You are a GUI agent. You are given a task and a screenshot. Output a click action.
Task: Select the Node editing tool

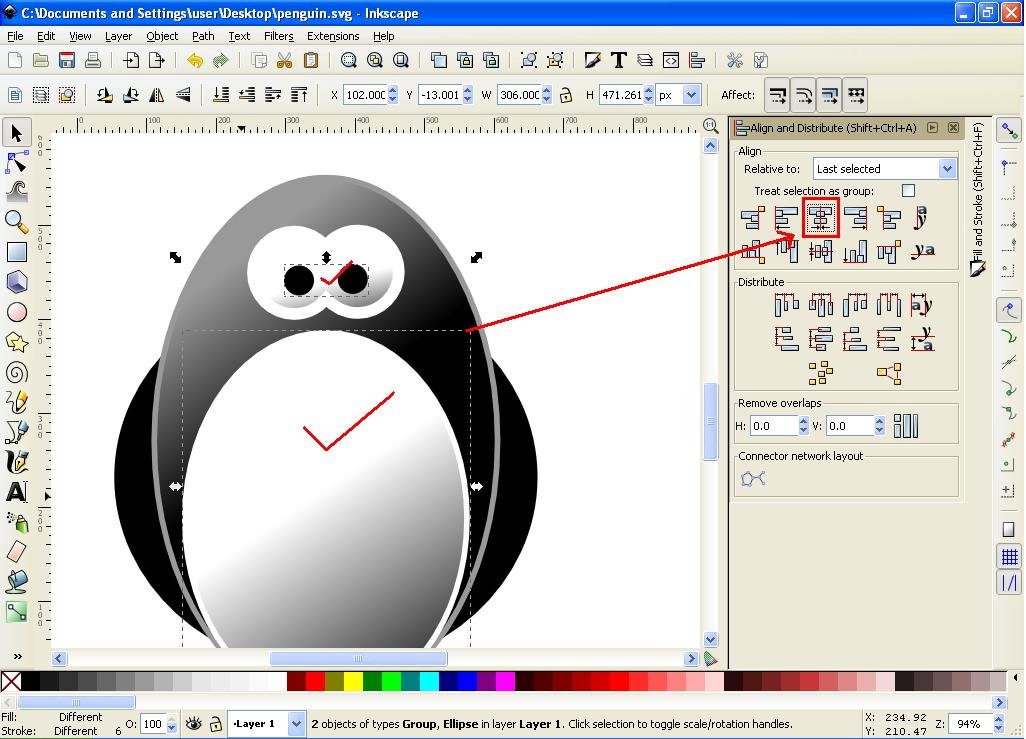point(15,163)
